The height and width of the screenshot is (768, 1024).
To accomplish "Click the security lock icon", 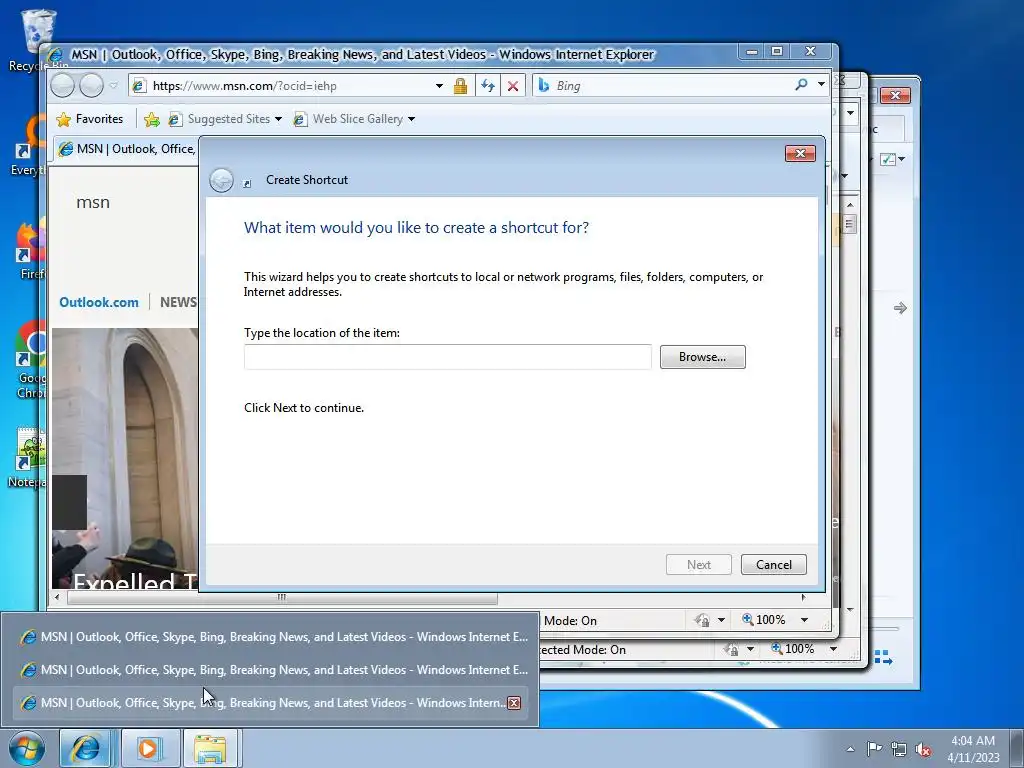I will [x=460, y=86].
